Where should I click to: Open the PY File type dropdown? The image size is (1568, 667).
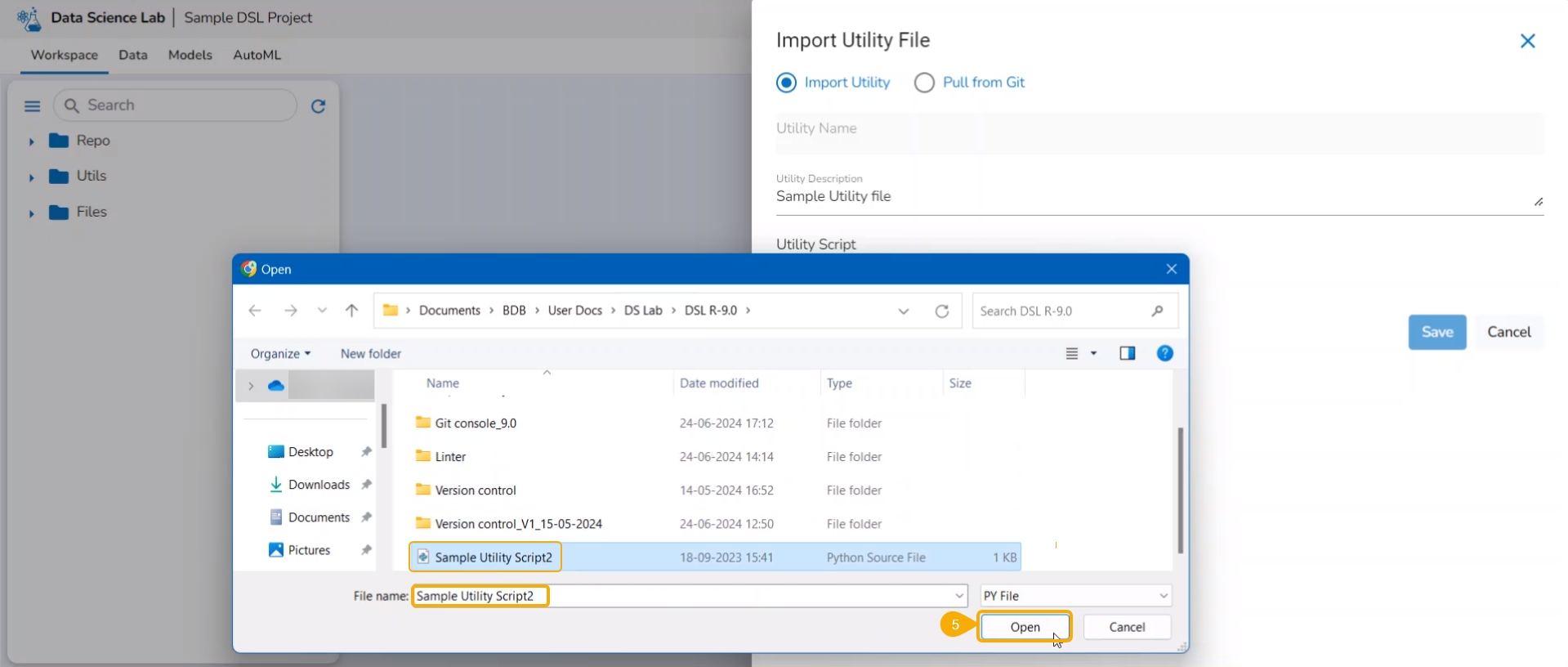click(1075, 596)
